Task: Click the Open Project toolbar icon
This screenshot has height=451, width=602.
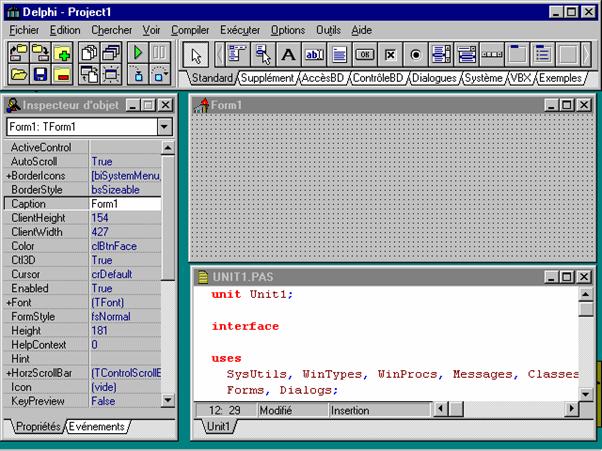Action: 18,53
